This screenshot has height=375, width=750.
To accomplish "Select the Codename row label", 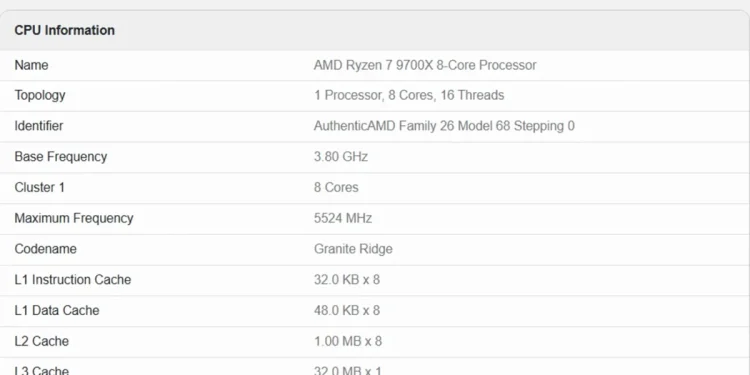I will (x=45, y=249).
